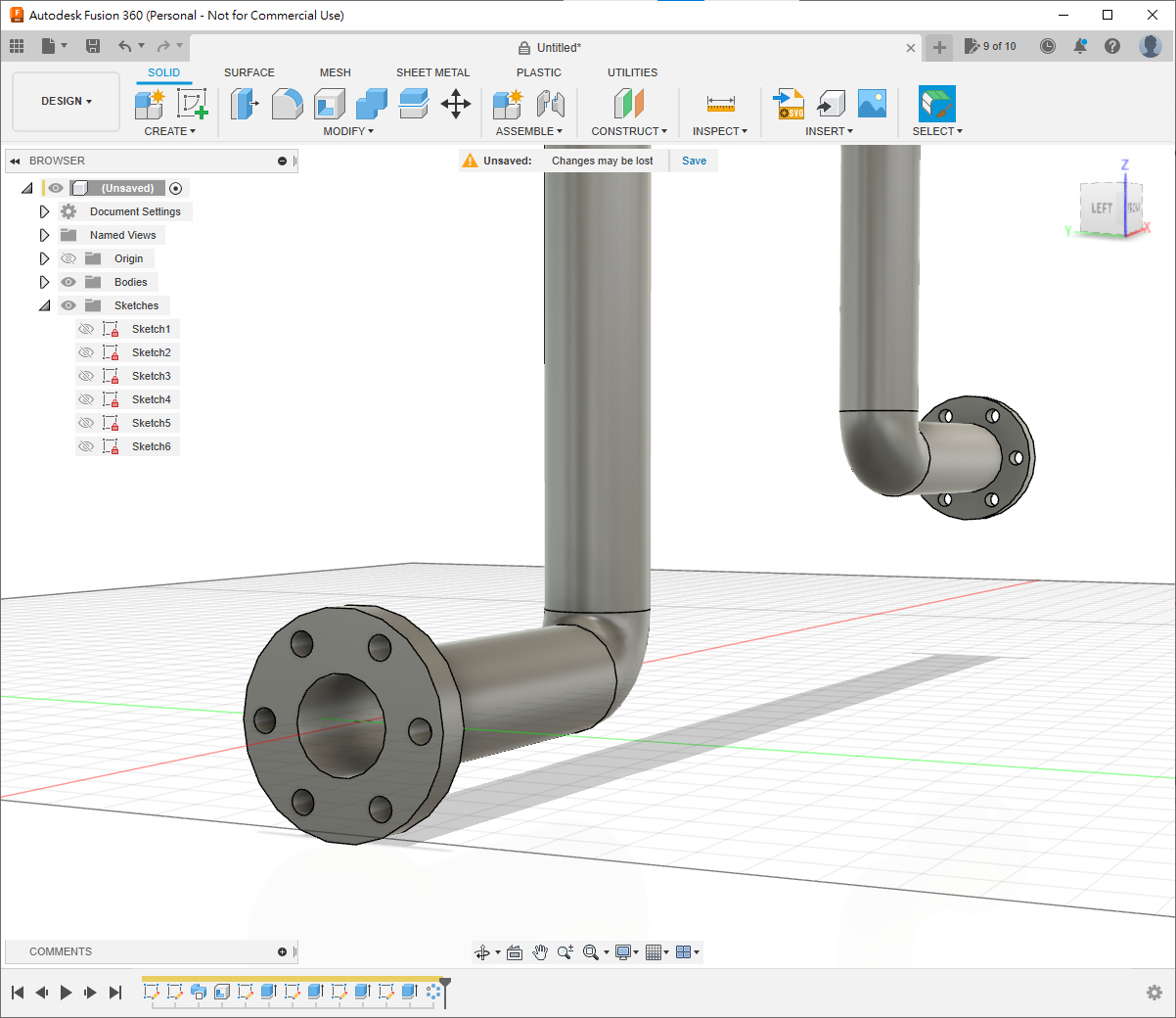The image size is (1176, 1018).
Task: Show Sketch1 using its eye icon
Action: point(86,329)
